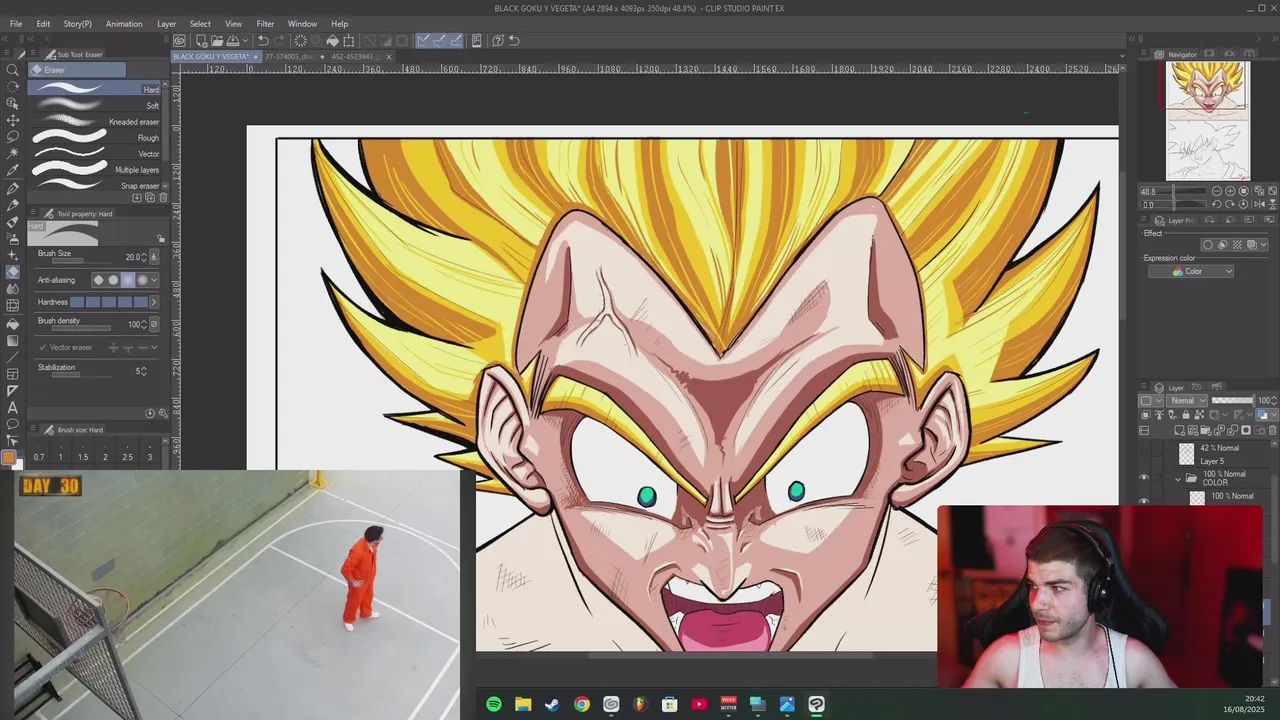Image resolution: width=1280 pixels, height=720 pixels.
Task: Select the Kneaded eraser sub tool
Action: (x=95, y=121)
